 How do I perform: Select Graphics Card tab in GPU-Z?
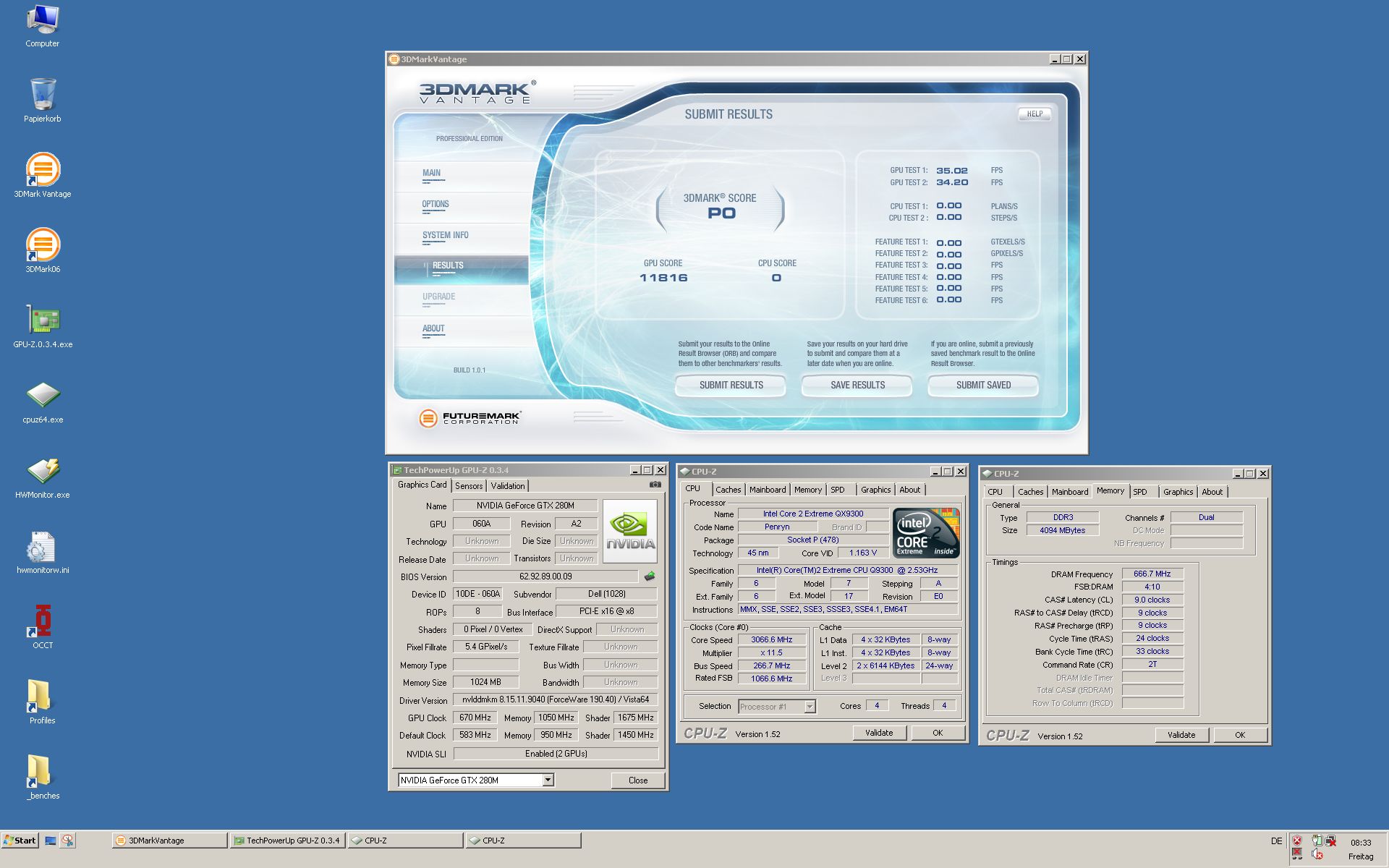[x=422, y=485]
